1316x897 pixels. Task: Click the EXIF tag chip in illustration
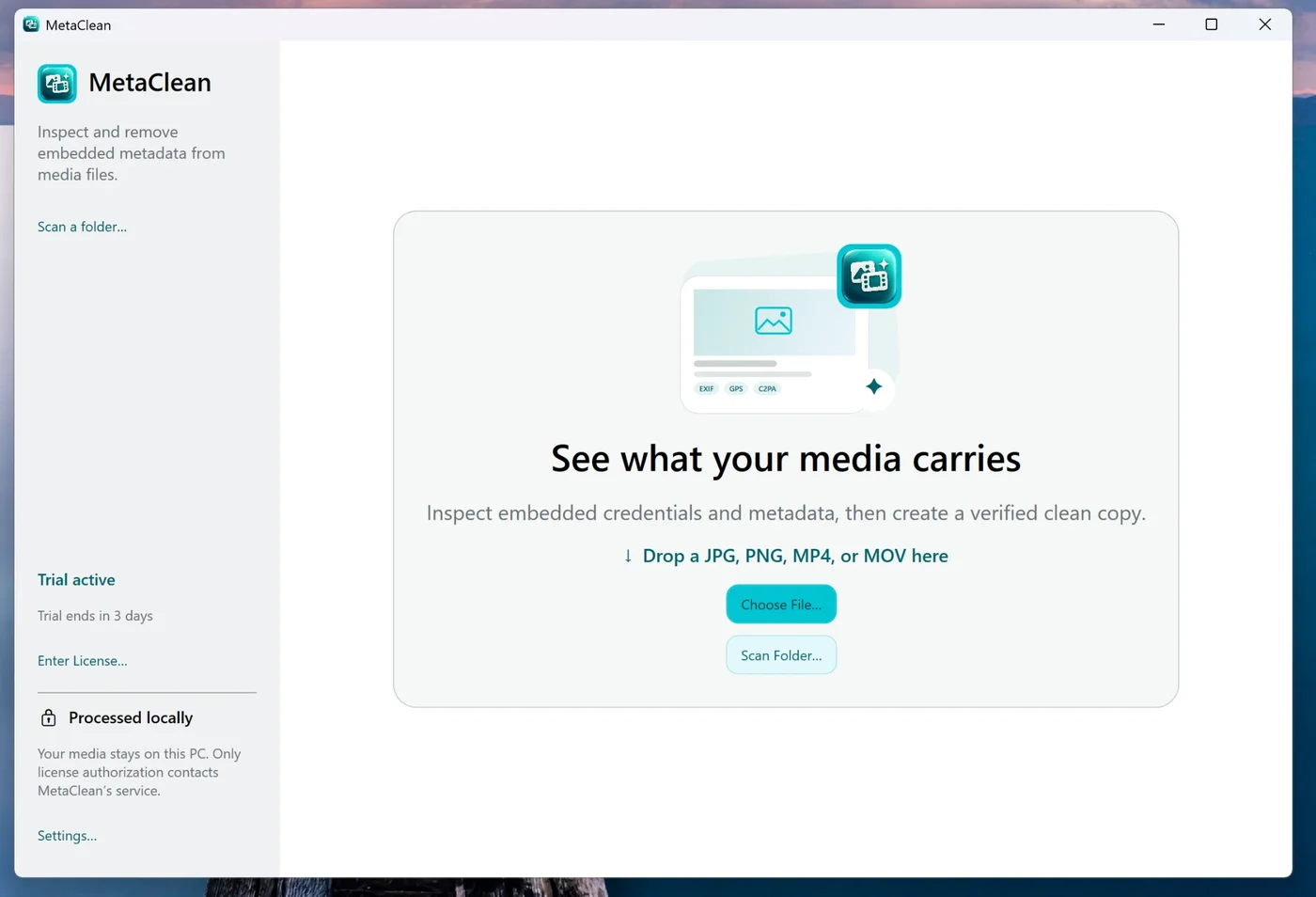point(706,388)
